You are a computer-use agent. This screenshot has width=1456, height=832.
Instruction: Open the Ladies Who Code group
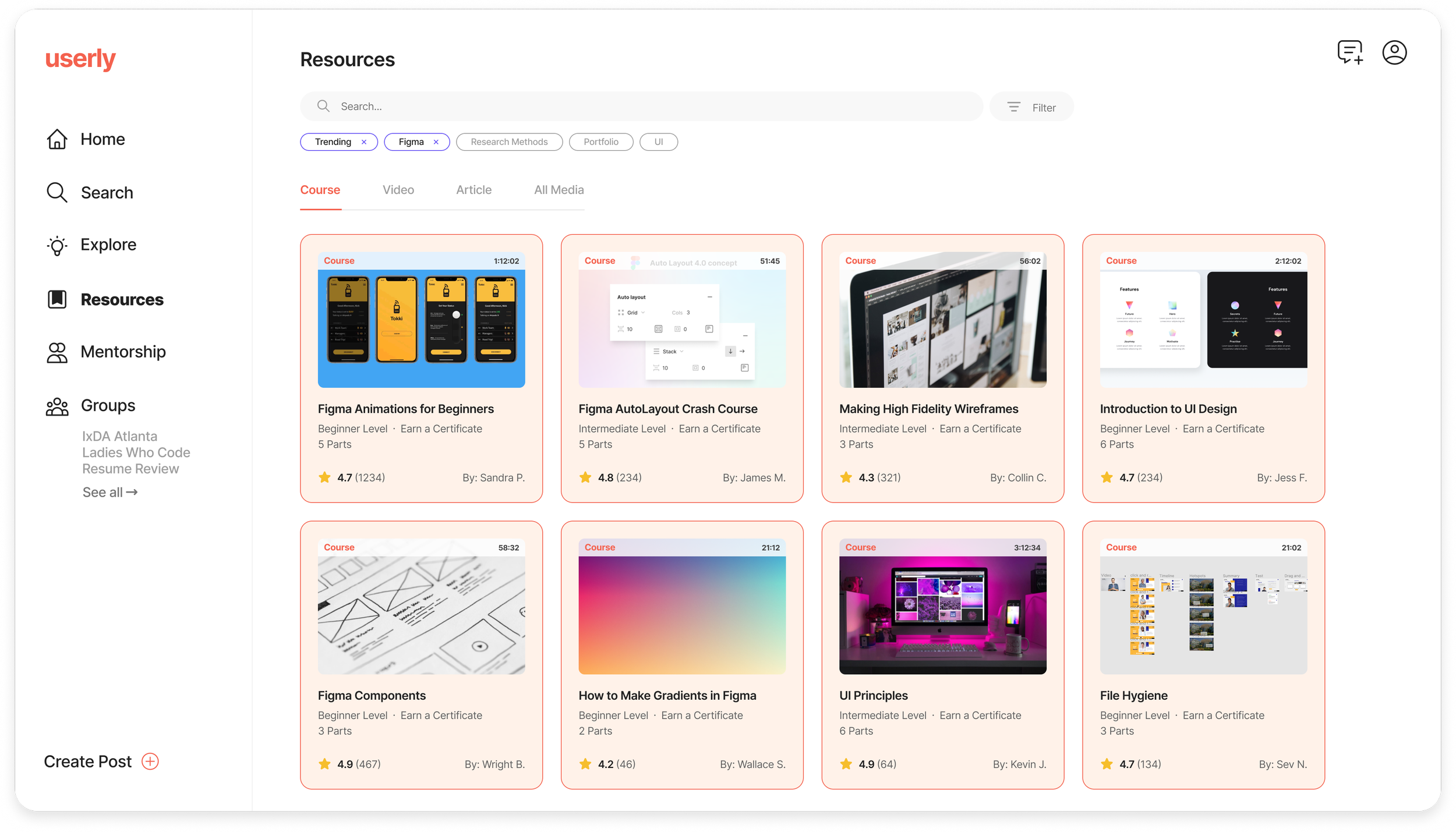point(136,452)
